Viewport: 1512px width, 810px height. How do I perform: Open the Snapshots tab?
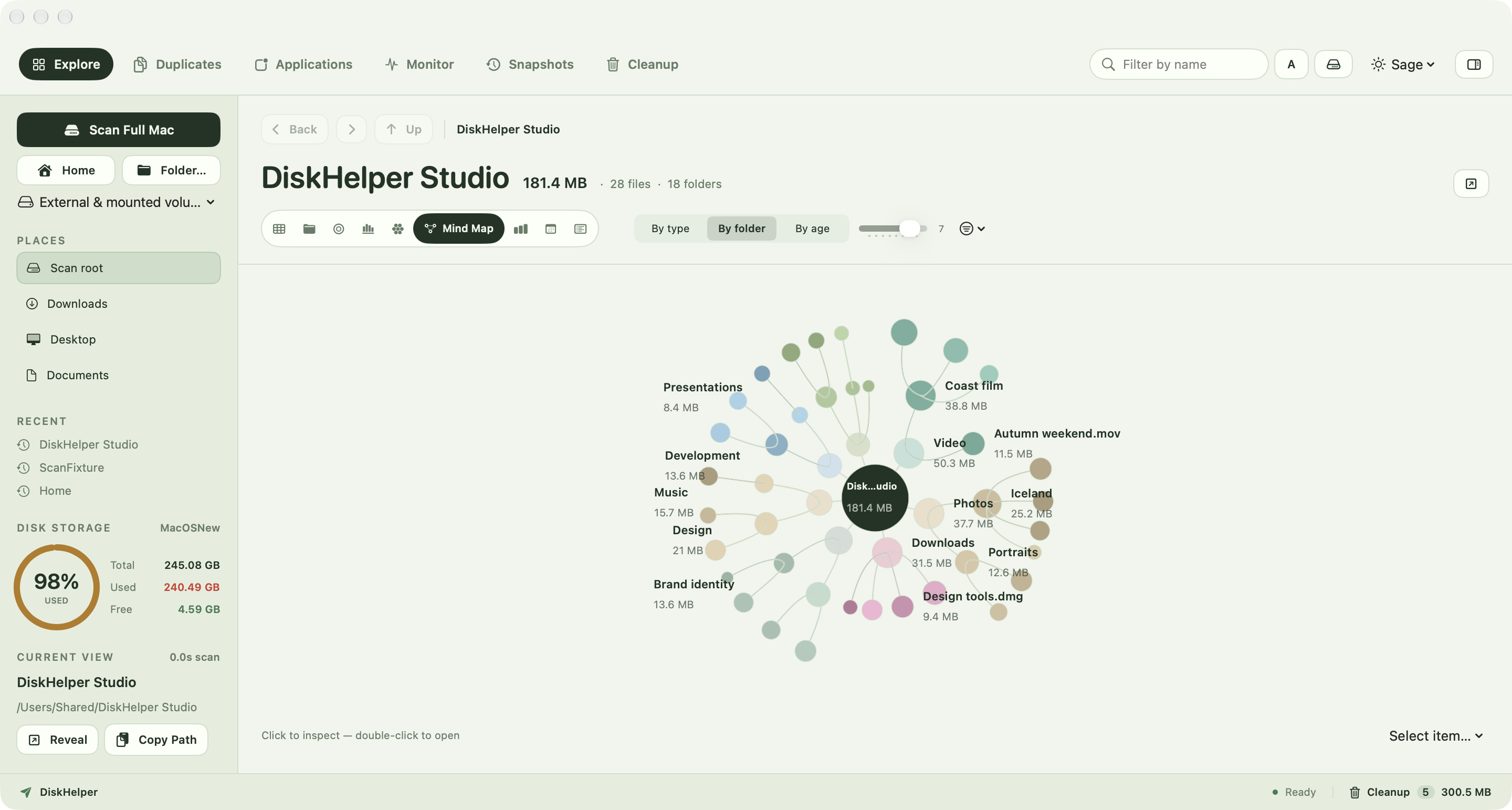click(530, 64)
